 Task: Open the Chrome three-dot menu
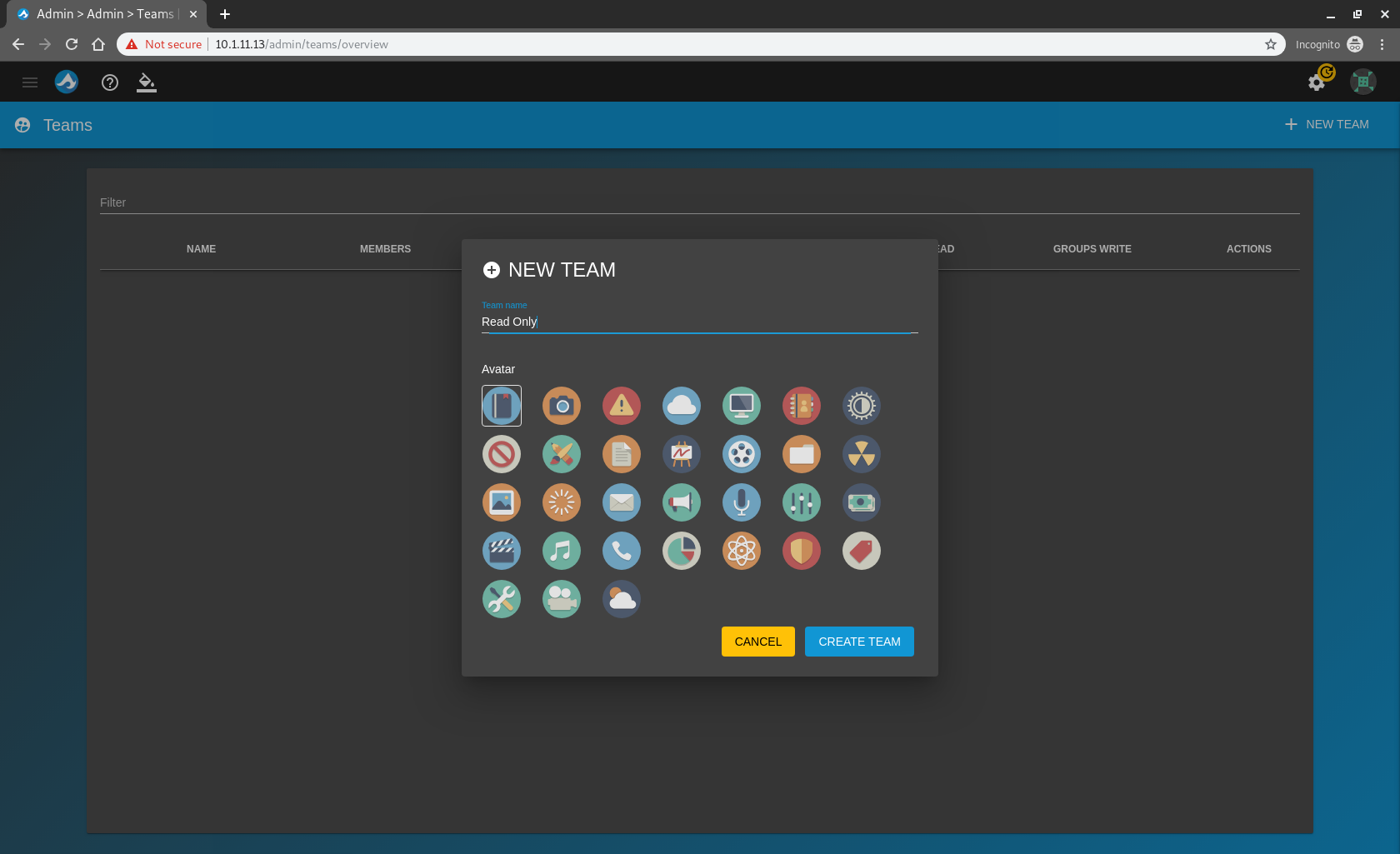click(1382, 44)
